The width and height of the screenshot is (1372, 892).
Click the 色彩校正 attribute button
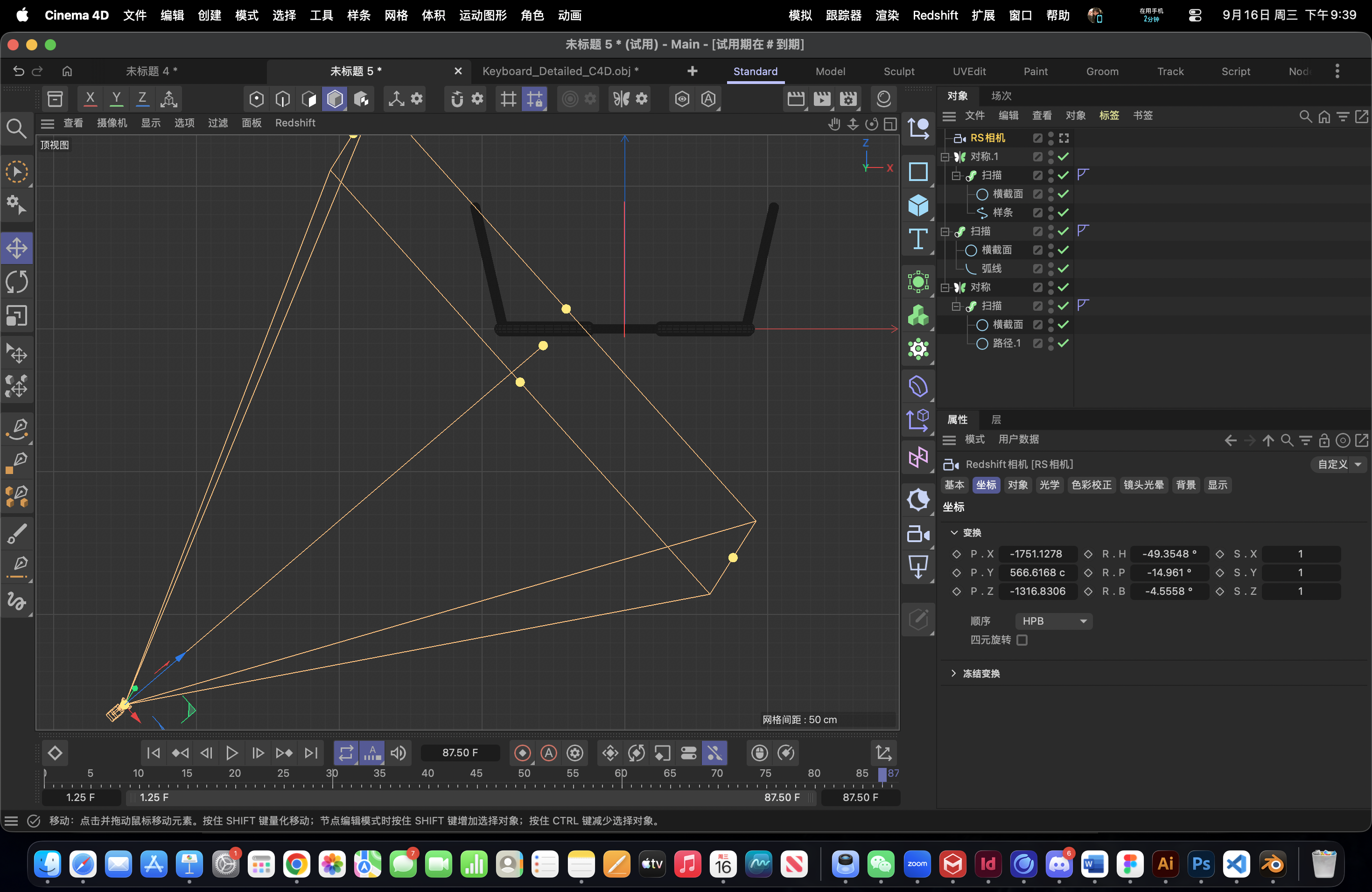[1091, 485]
